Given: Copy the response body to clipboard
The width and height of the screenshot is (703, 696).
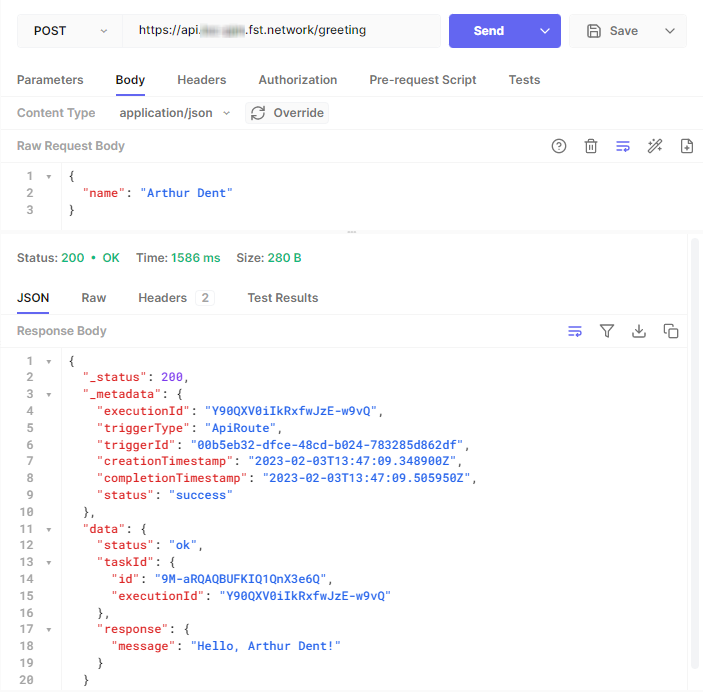Looking at the screenshot, I should coord(671,331).
